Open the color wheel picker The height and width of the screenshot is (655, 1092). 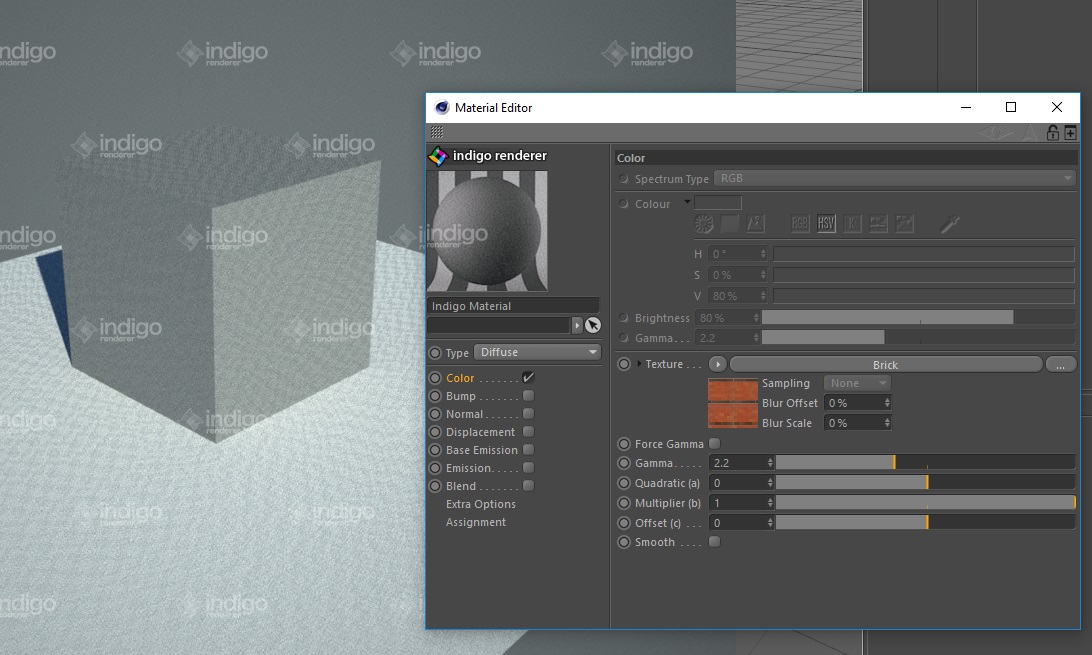coord(704,224)
